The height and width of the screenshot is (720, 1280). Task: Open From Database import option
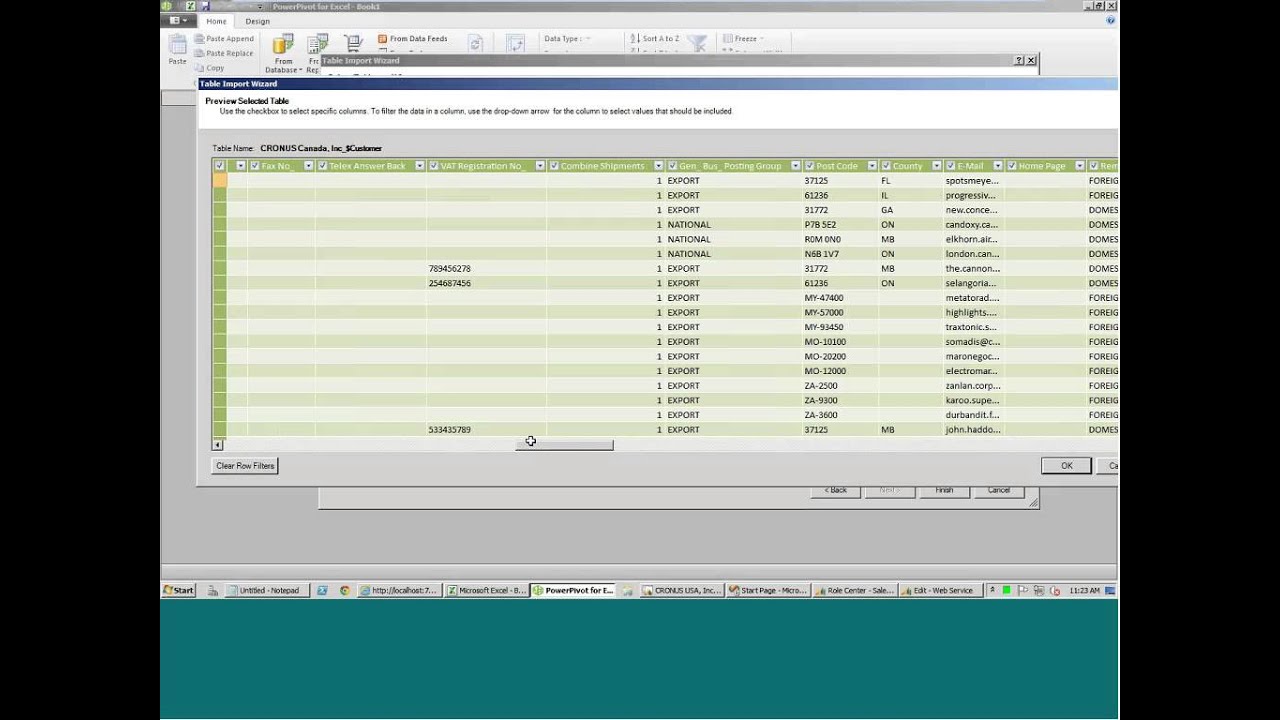[284, 54]
